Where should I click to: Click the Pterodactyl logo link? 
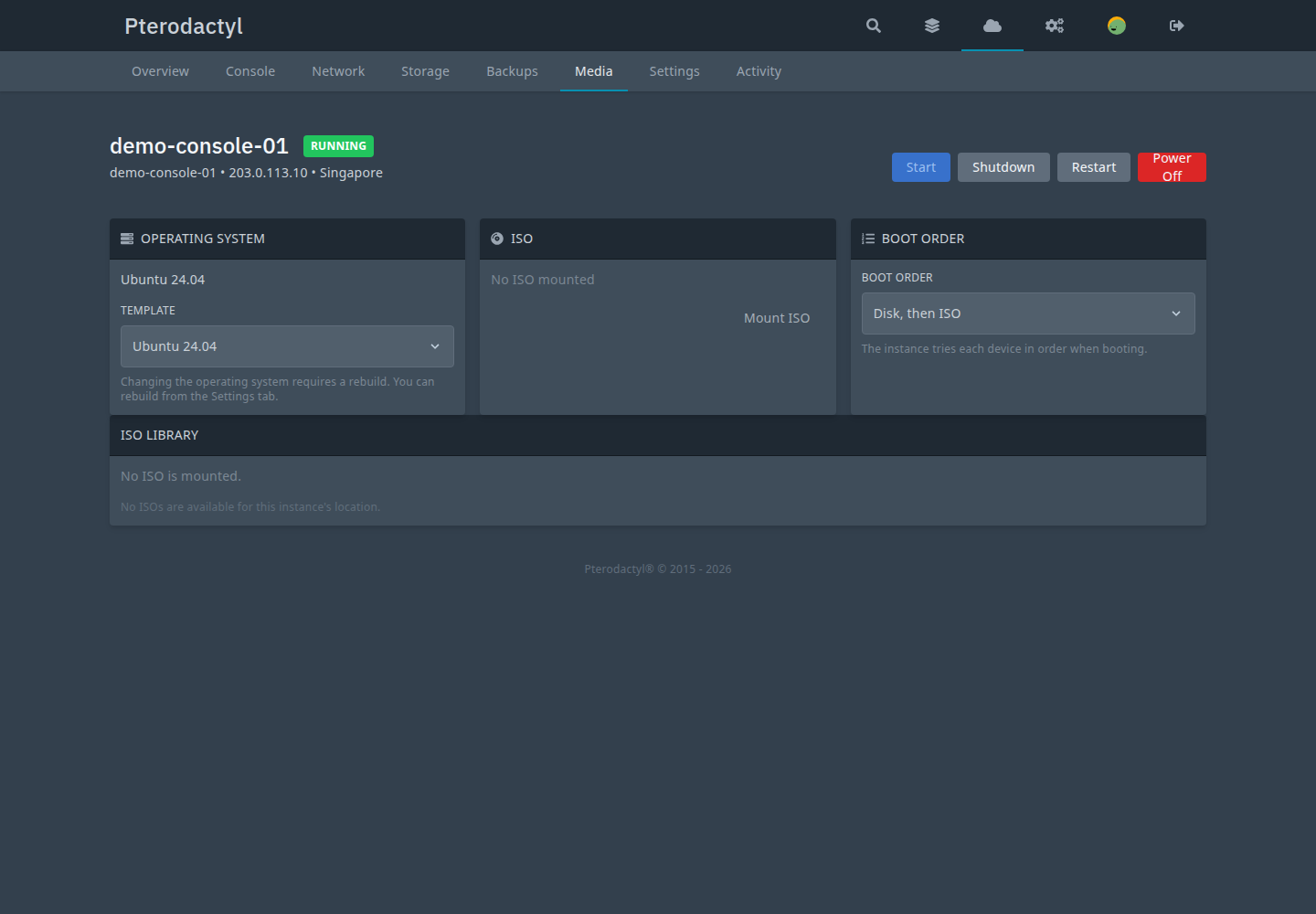(x=184, y=26)
